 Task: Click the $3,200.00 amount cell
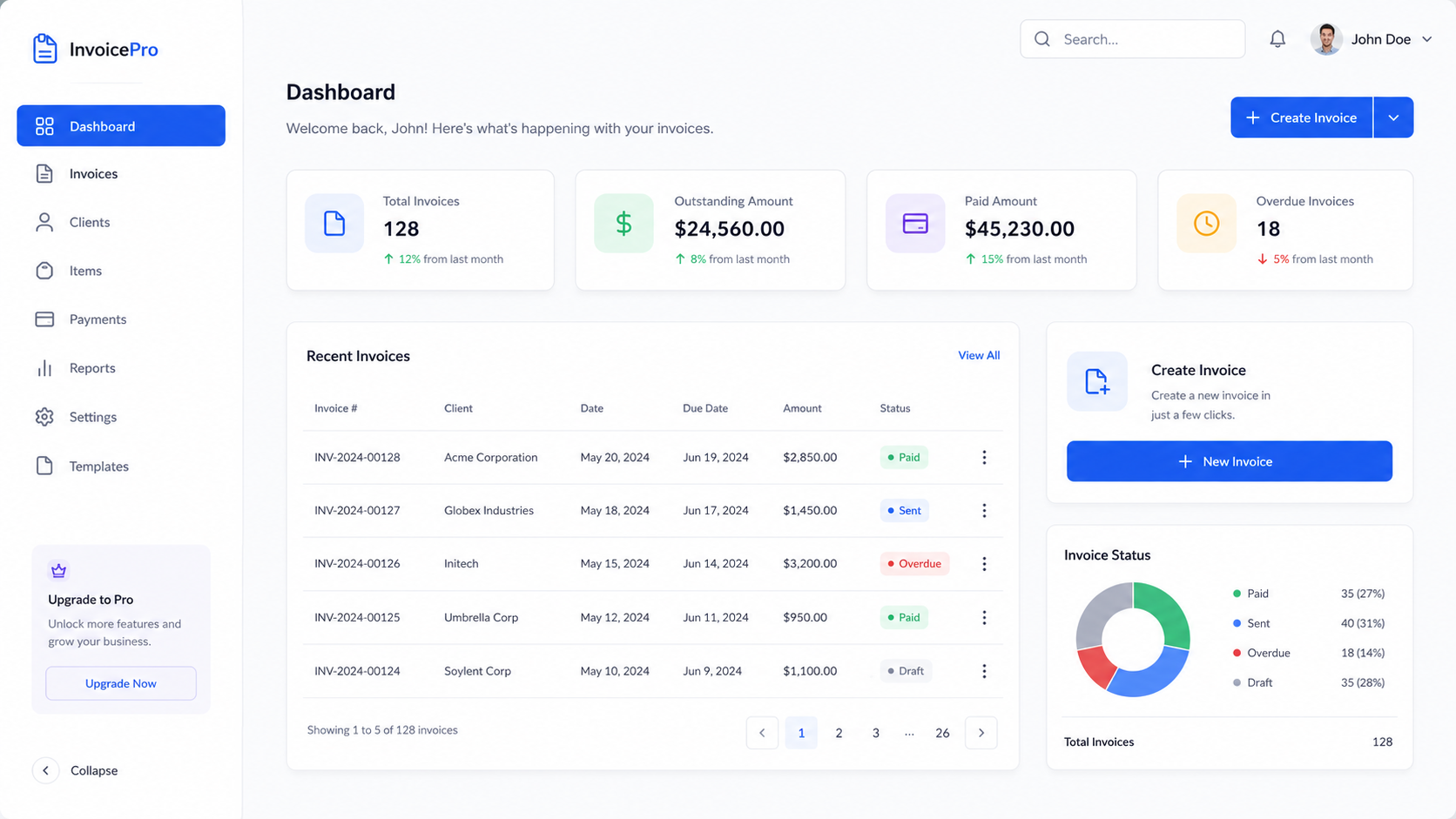pos(810,564)
